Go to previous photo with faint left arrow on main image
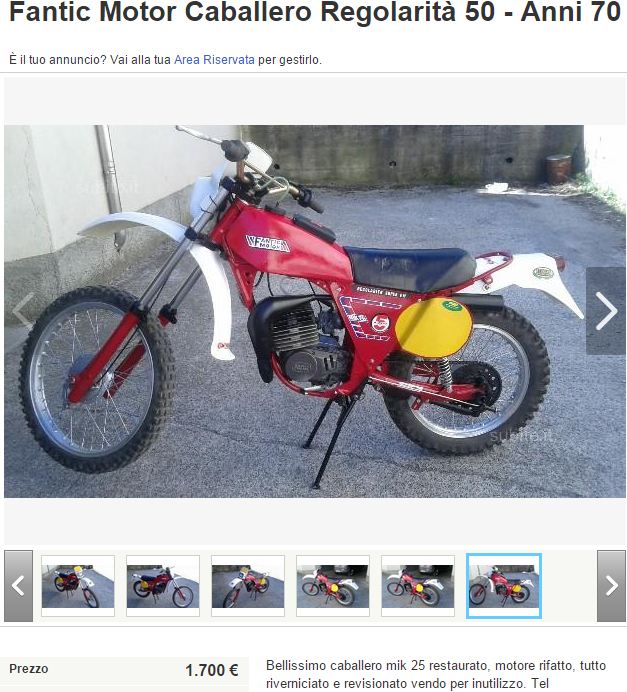Viewport: 627px width, 692px height. [x=22, y=311]
